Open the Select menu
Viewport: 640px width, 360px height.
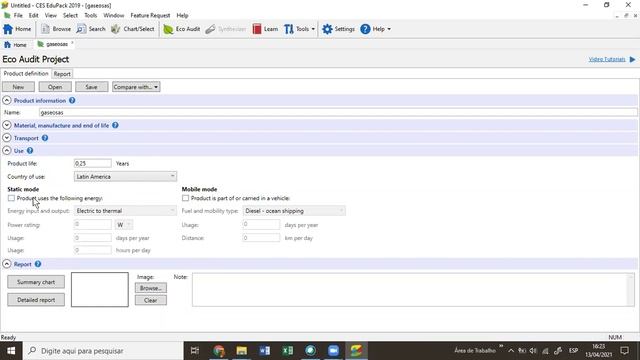pyautogui.click(x=70, y=15)
